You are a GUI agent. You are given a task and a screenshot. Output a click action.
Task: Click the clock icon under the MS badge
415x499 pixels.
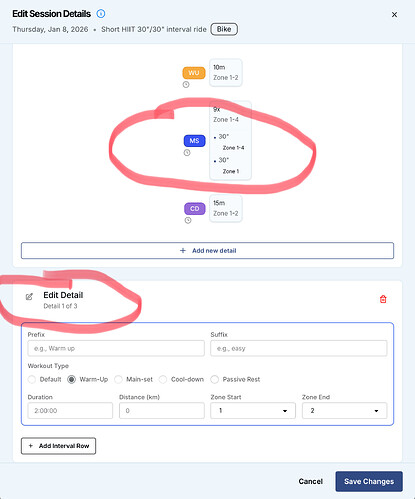(187, 153)
